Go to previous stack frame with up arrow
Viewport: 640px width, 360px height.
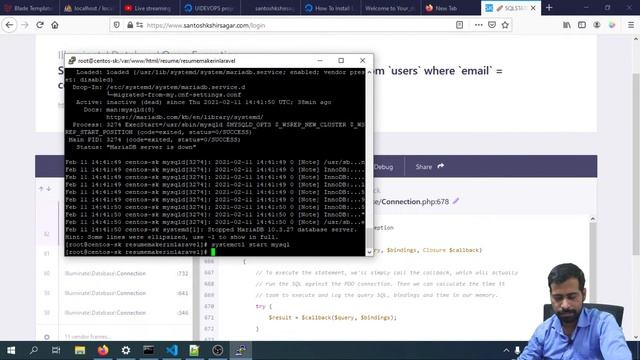click(41, 189)
